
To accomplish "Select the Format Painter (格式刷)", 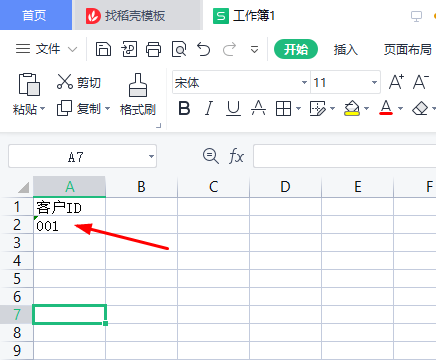I will [x=138, y=94].
